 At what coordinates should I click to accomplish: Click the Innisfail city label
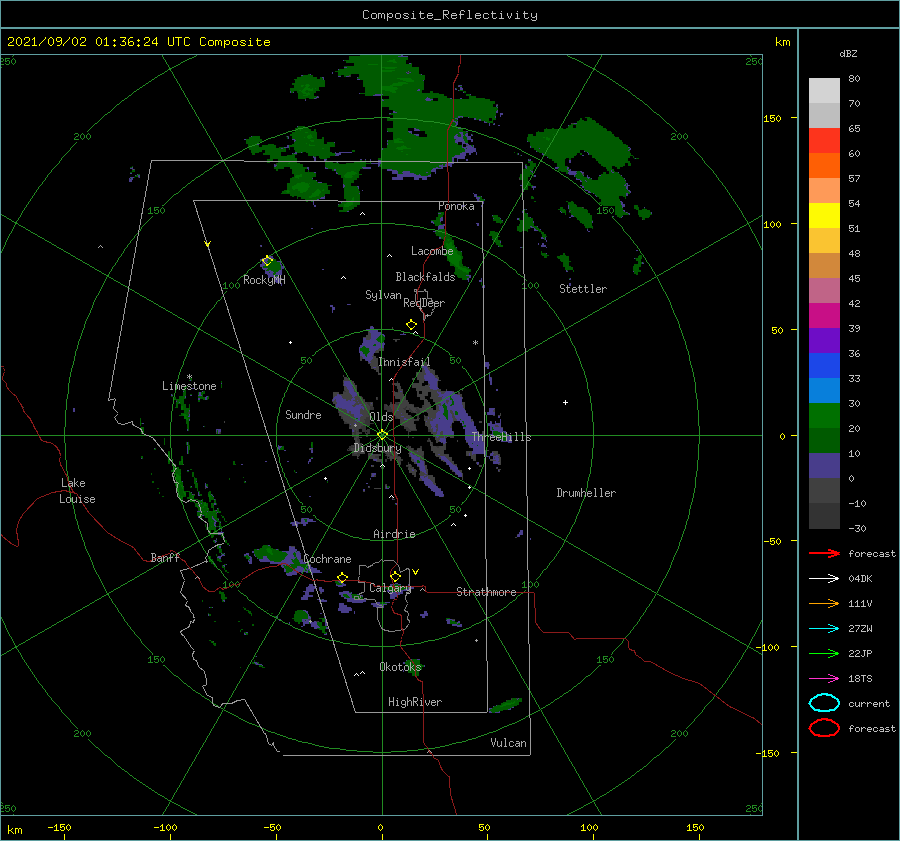tap(404, 362)
